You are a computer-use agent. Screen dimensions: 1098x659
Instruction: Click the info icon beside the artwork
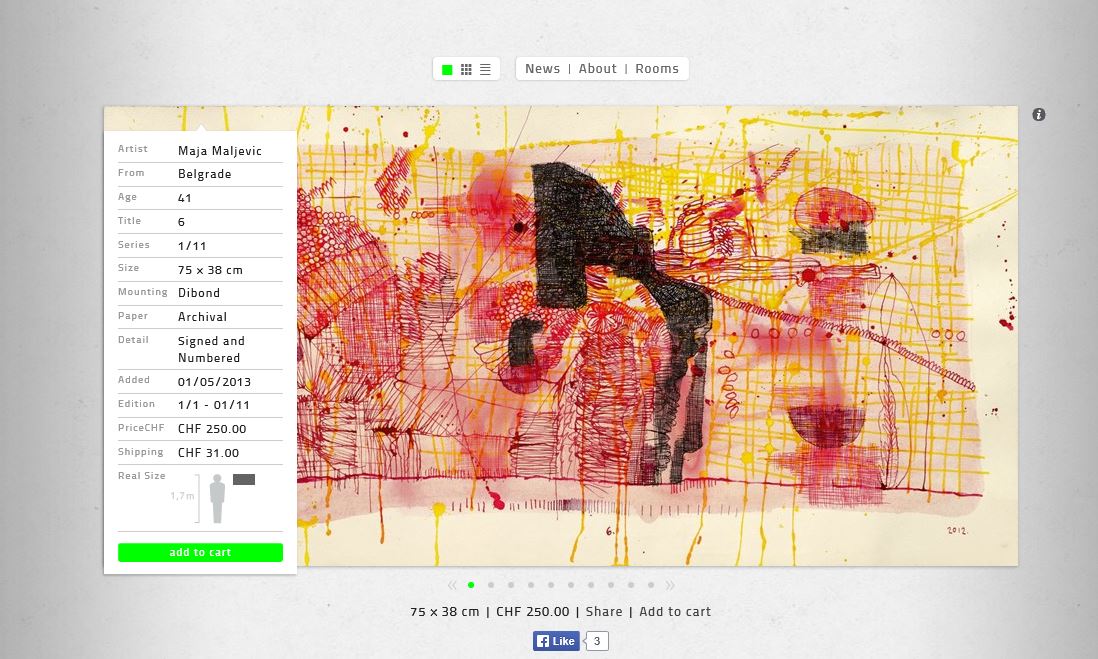[1039, 115]
